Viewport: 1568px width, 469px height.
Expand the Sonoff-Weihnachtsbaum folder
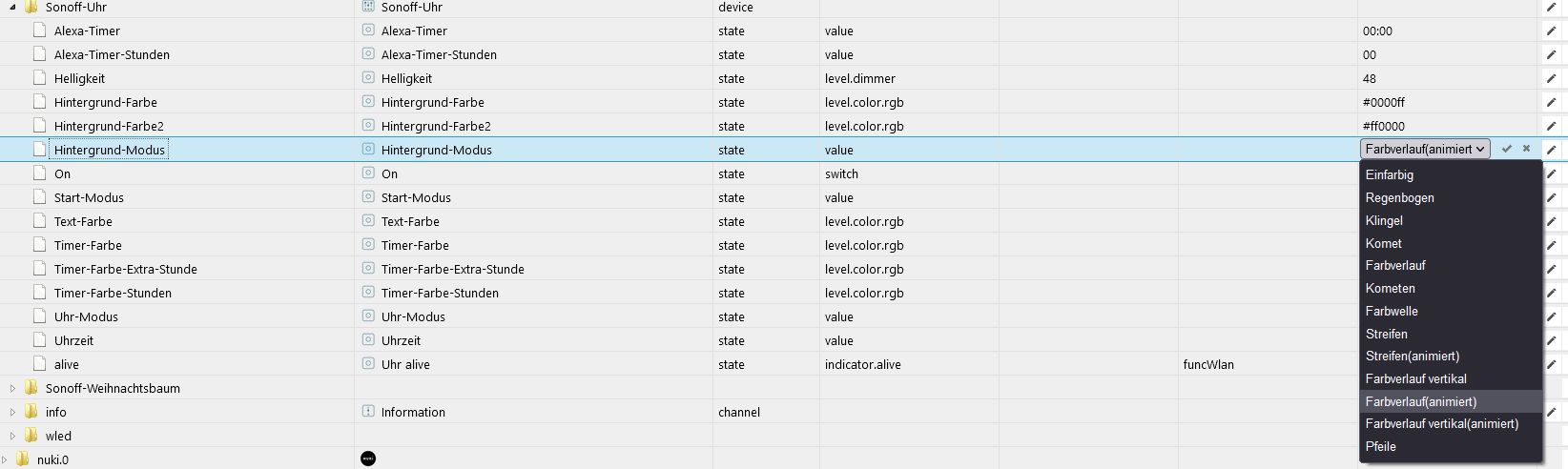tap(12, 388)
